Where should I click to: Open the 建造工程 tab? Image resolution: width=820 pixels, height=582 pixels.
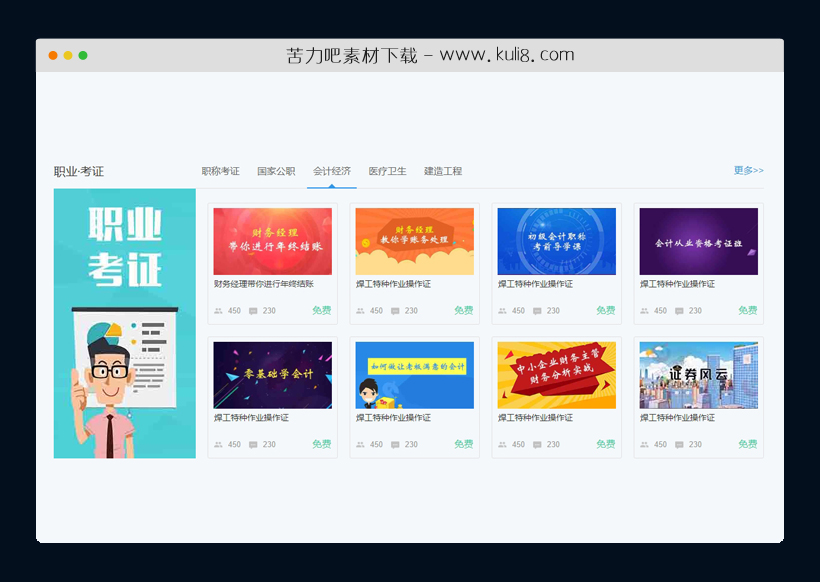446,170
